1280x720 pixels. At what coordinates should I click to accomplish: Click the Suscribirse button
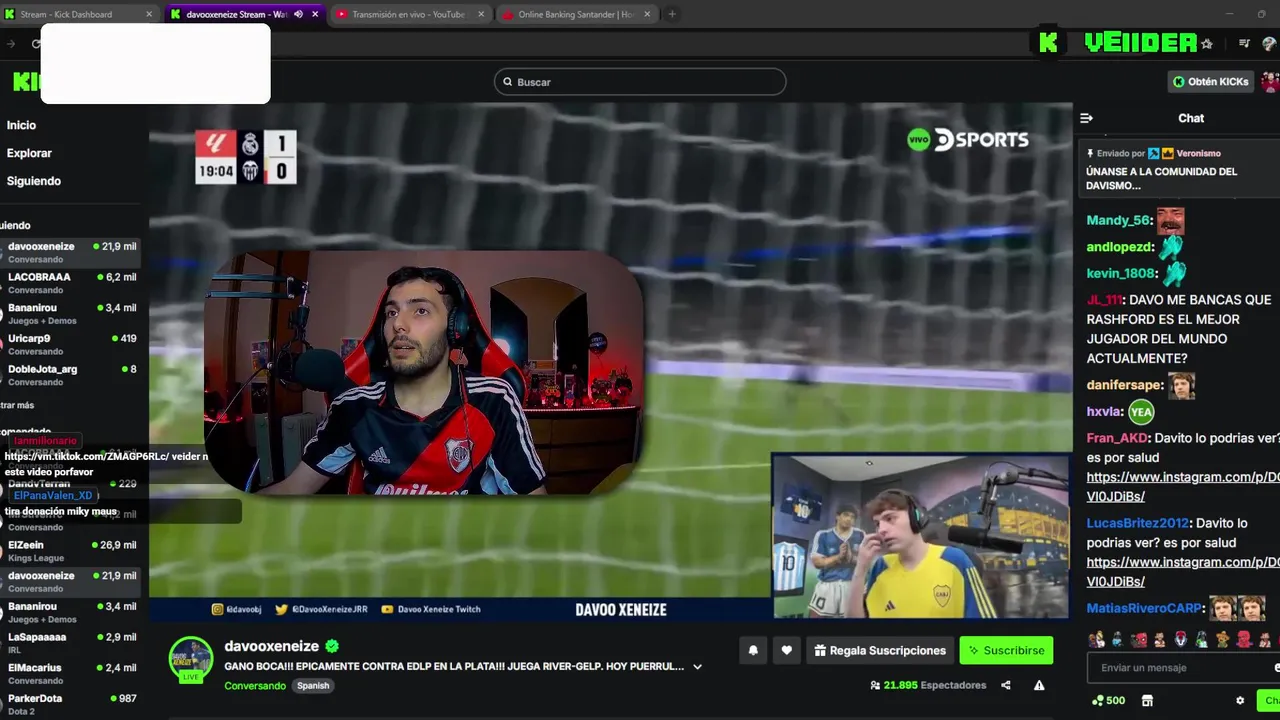point(1006,650)
